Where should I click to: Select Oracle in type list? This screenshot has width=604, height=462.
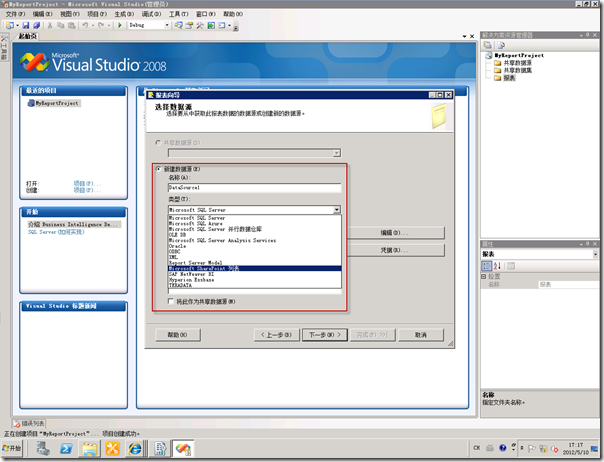[255, 246]
